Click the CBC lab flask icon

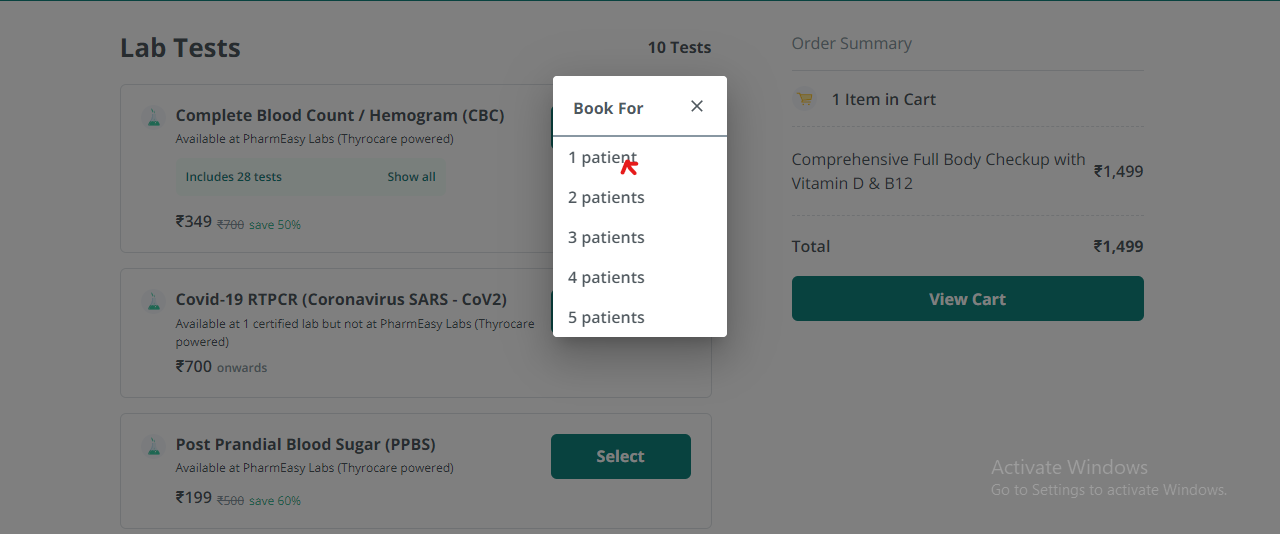[153, 117]
